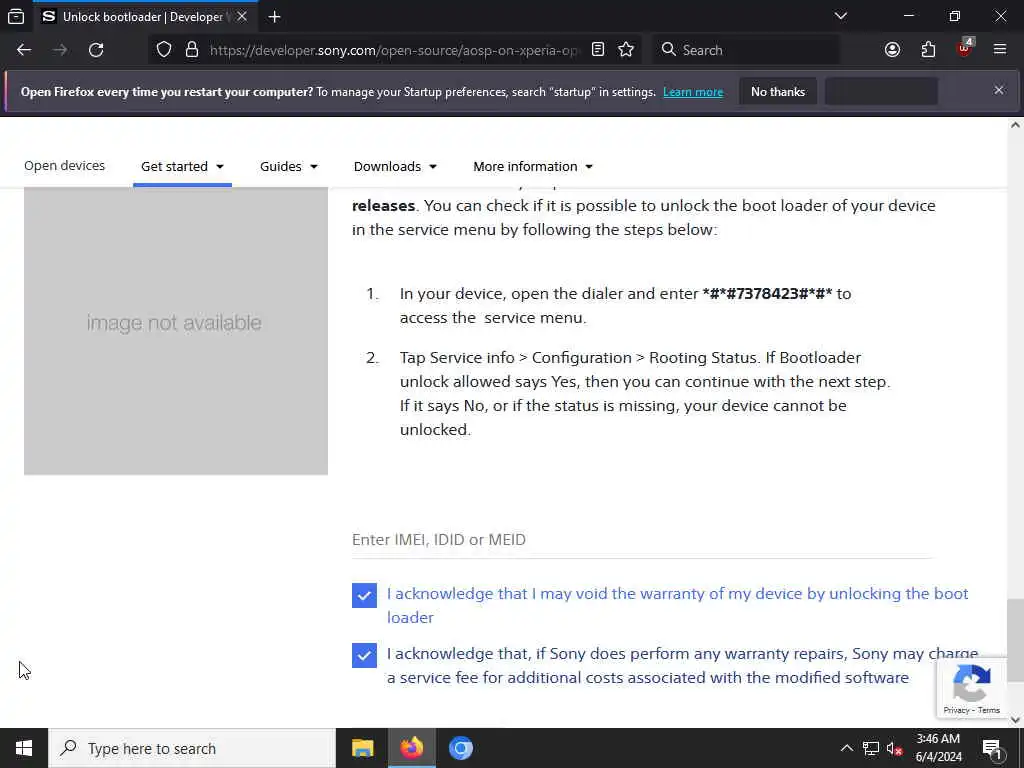Click the scrollbar down arrow

click(1015, 720)
